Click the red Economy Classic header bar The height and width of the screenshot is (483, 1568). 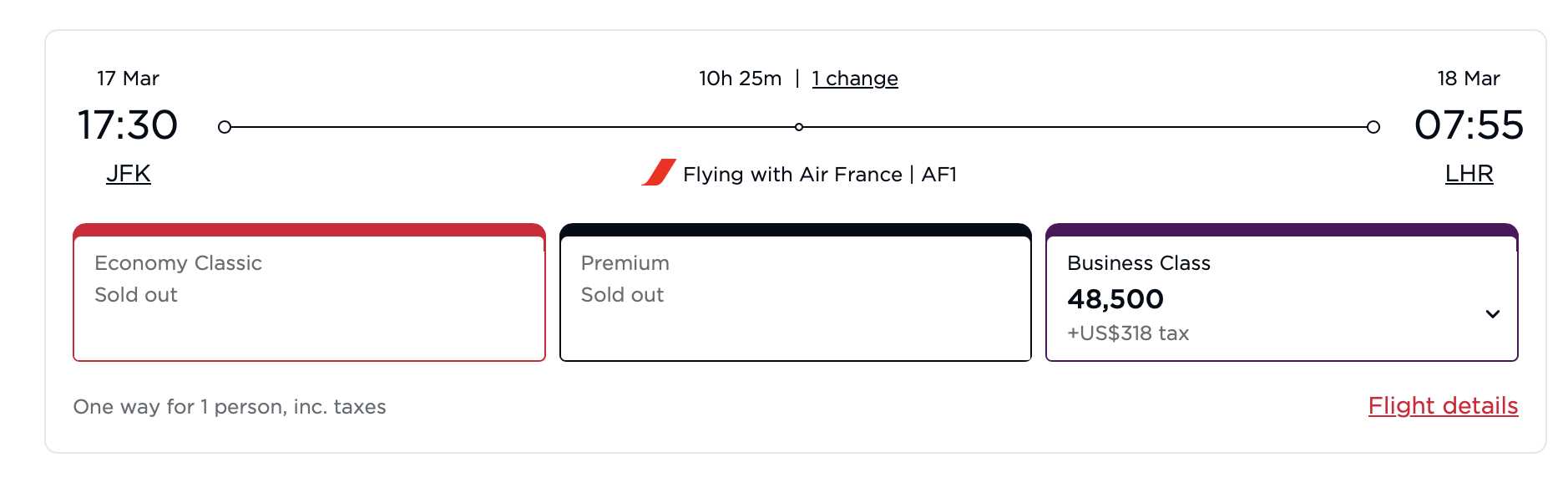coord(309,230)
